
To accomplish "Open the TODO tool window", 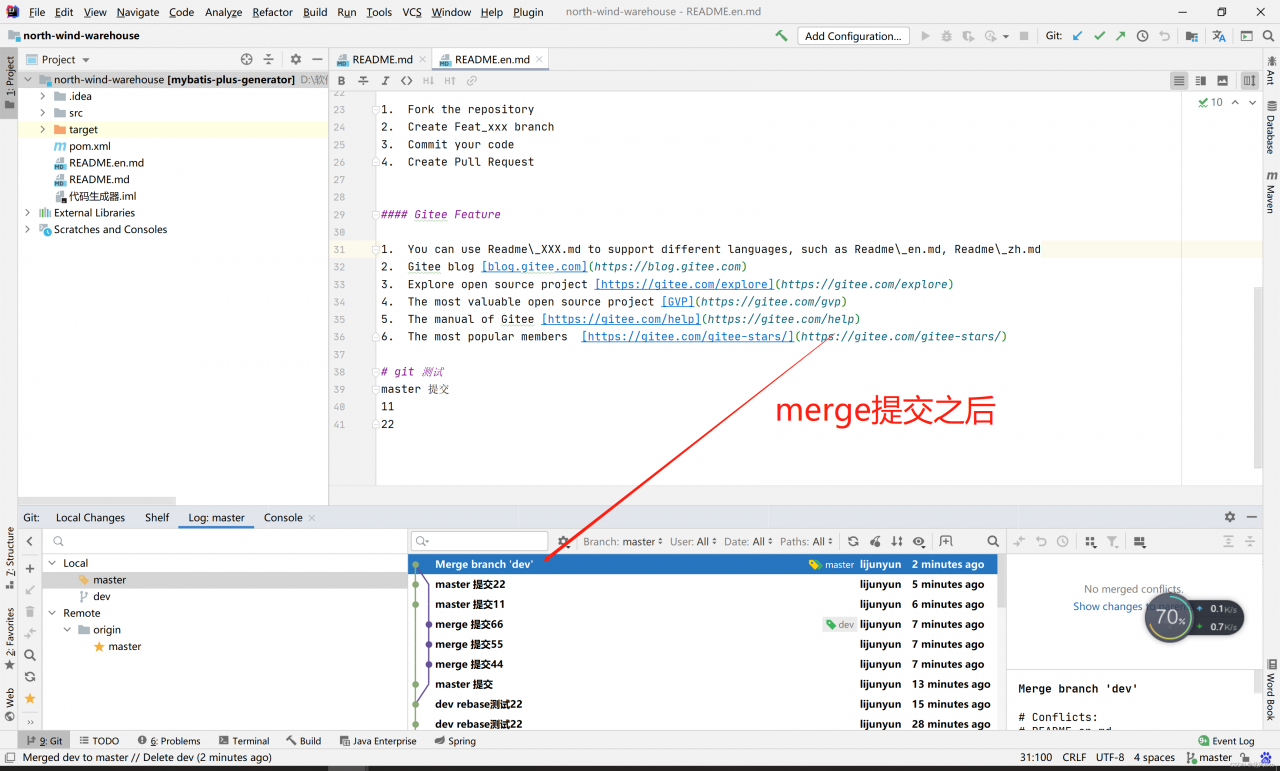I will pos(98,741).
